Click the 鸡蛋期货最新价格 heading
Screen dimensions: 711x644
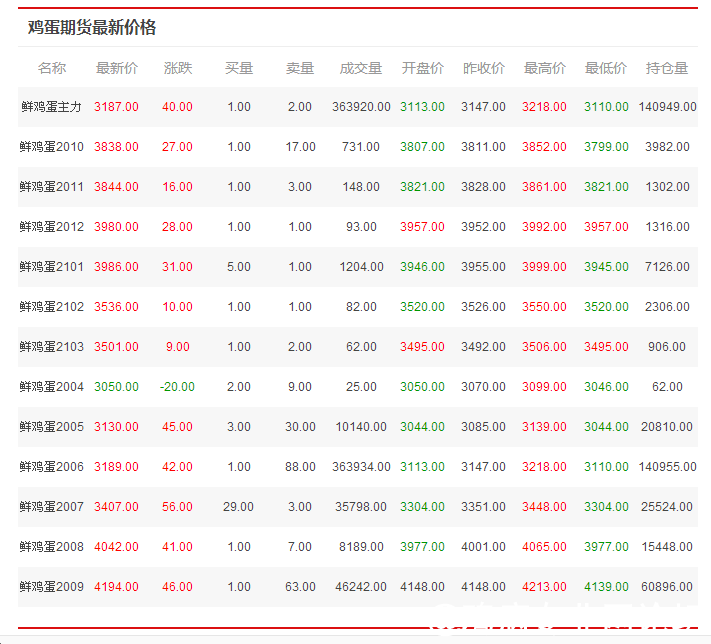pos(92,28)
